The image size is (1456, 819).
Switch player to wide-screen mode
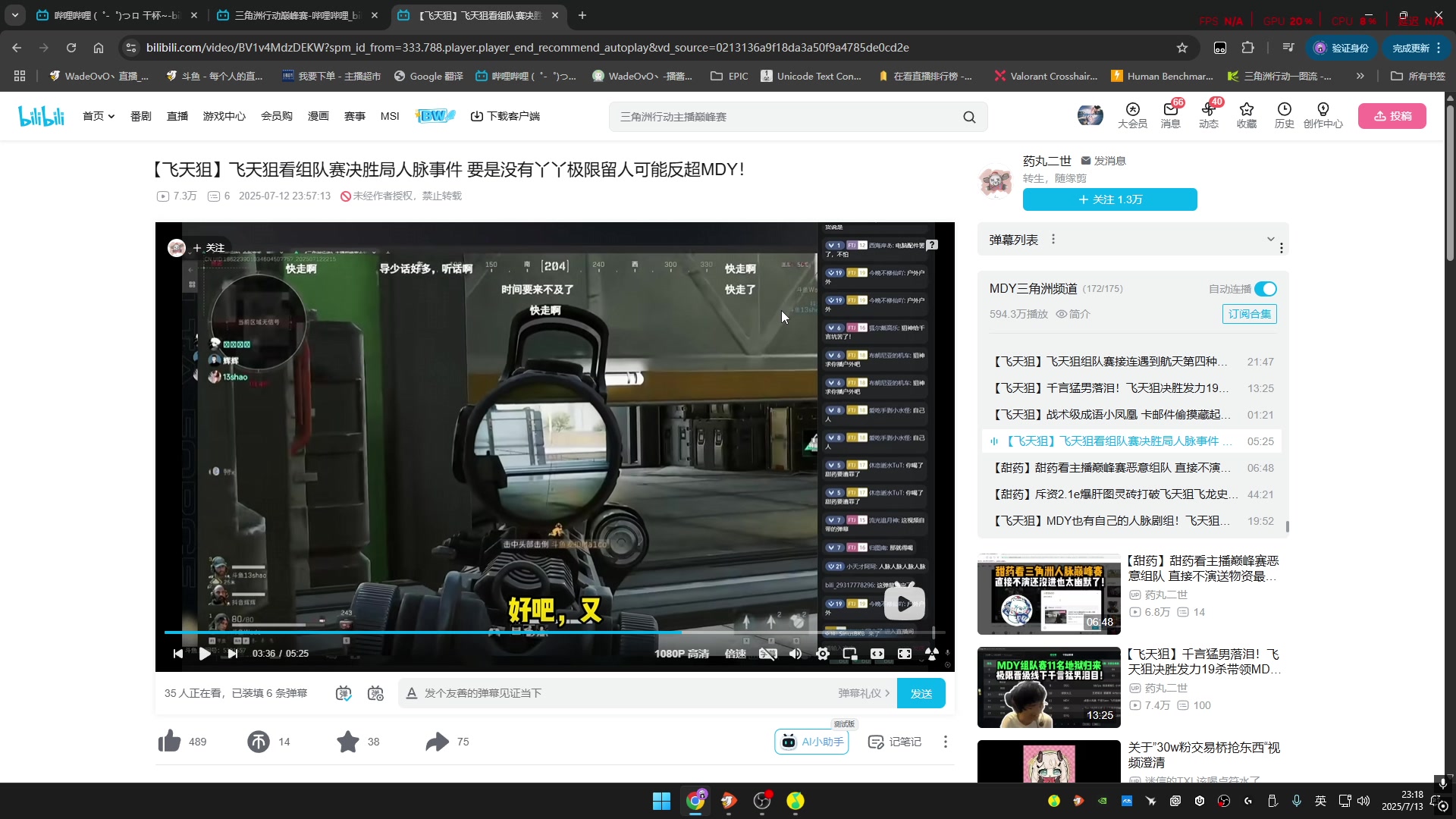point(877,654)
